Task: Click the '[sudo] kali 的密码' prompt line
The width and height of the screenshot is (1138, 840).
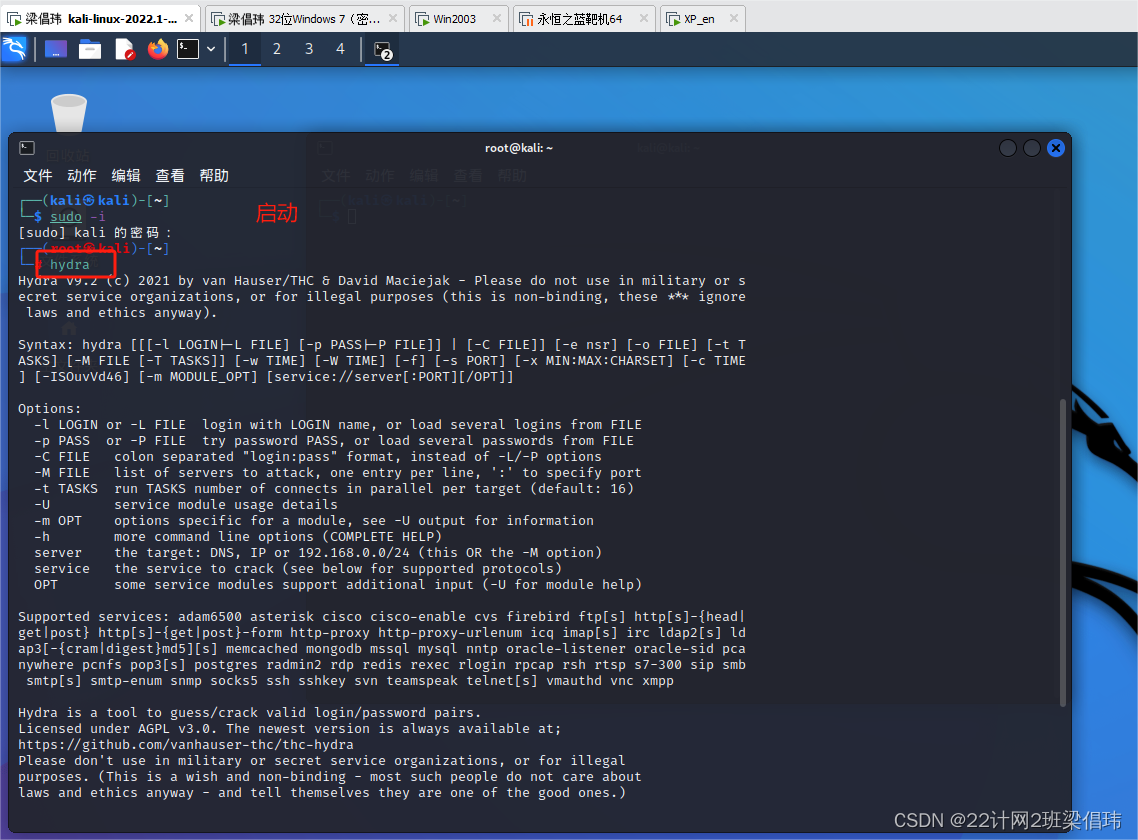Action: point(95,233)
